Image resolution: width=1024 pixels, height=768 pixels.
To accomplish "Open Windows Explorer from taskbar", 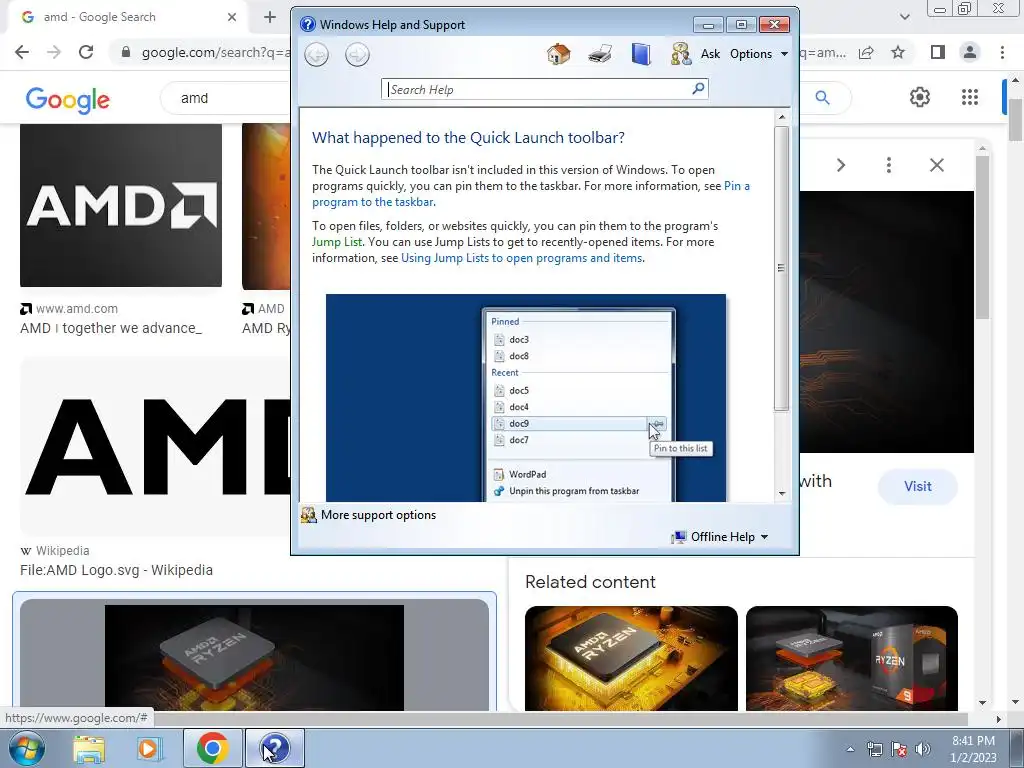I will click(89, 749).
